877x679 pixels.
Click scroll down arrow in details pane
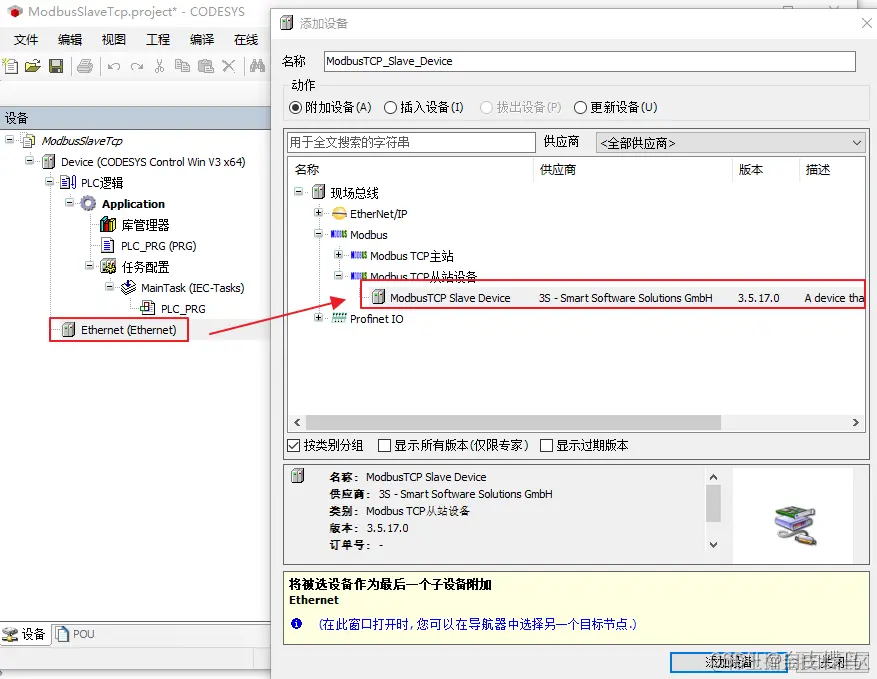713,544
